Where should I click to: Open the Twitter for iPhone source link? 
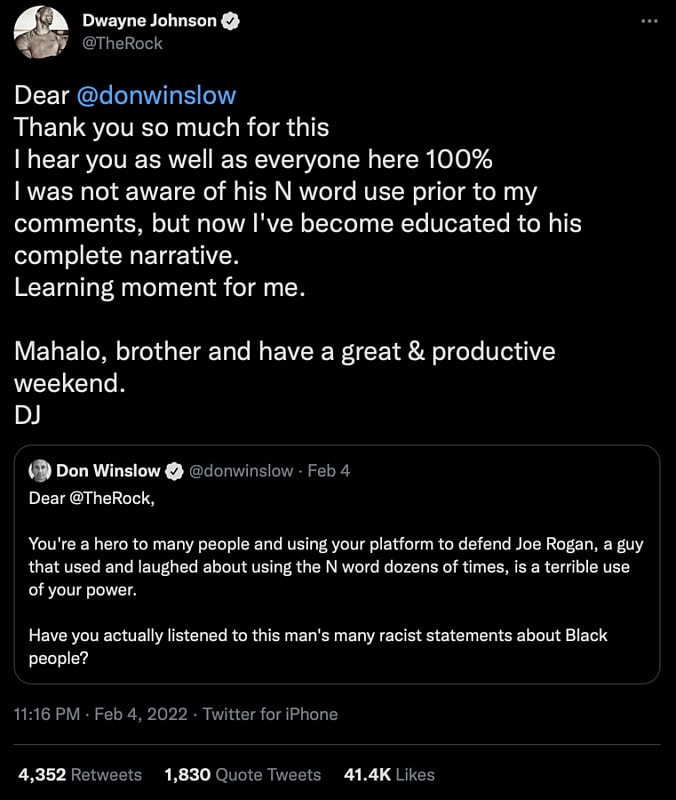(x=270, y=714)
